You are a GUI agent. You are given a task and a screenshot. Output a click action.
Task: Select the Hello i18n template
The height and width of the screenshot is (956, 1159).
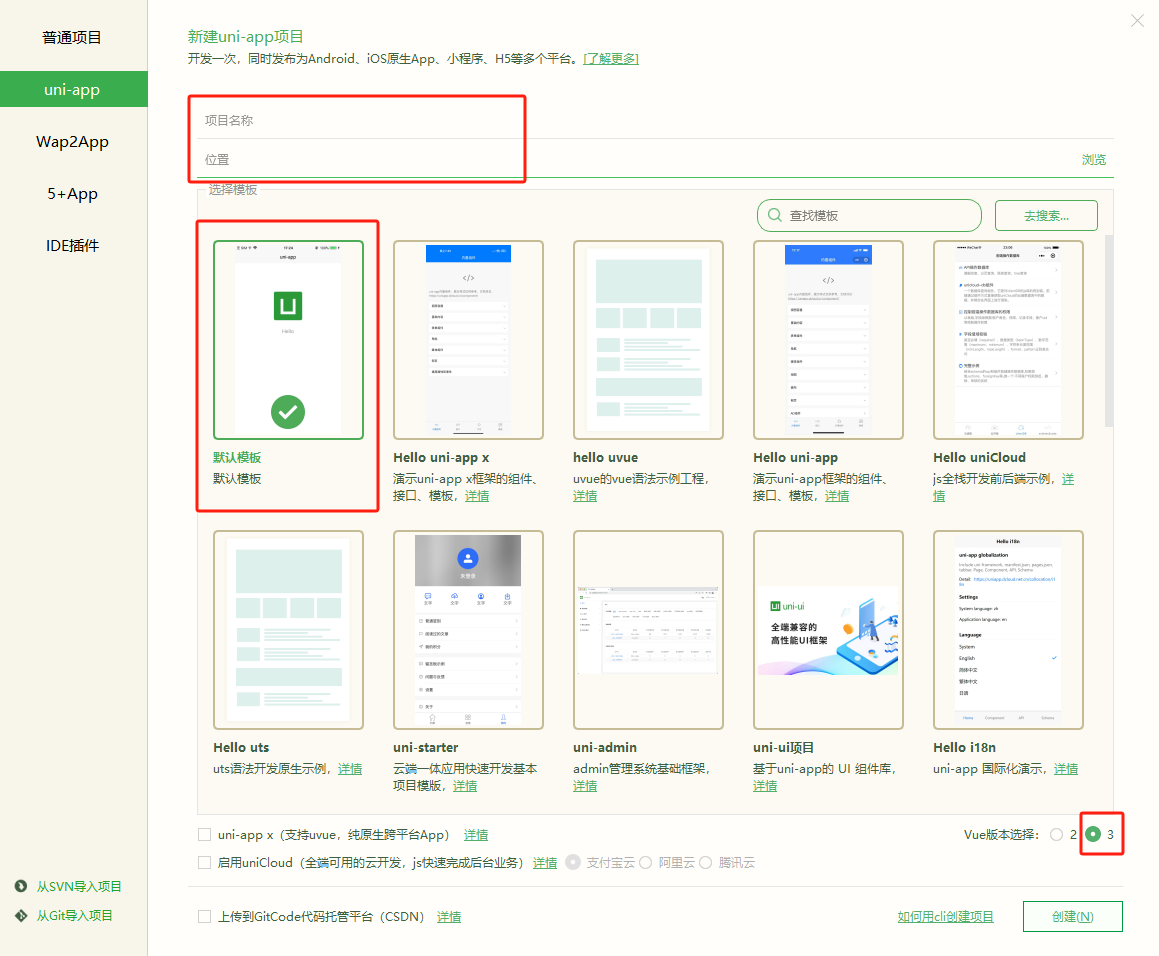(x=1008, y=630)
